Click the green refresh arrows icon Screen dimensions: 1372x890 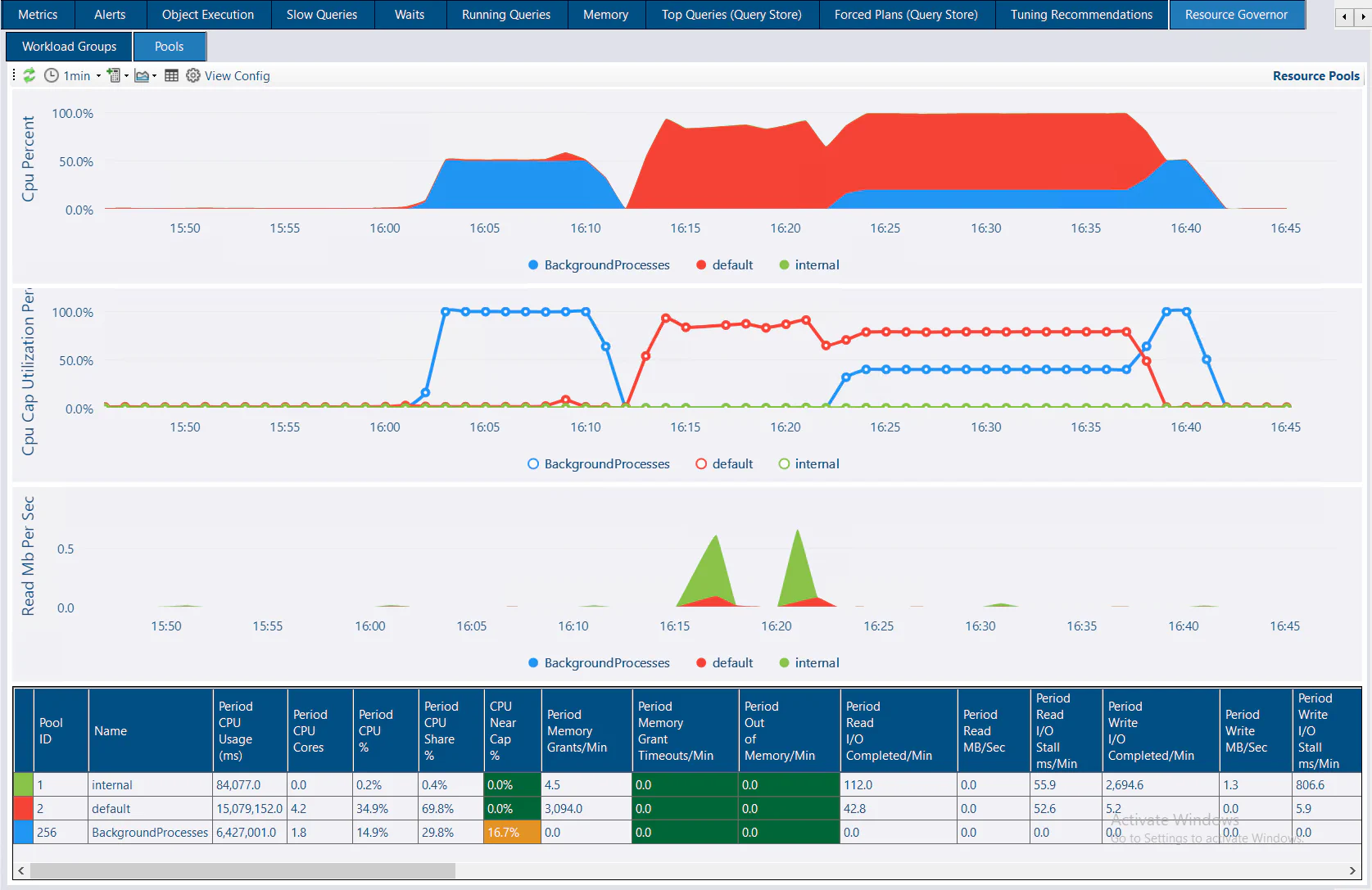[x=29, y=75]
